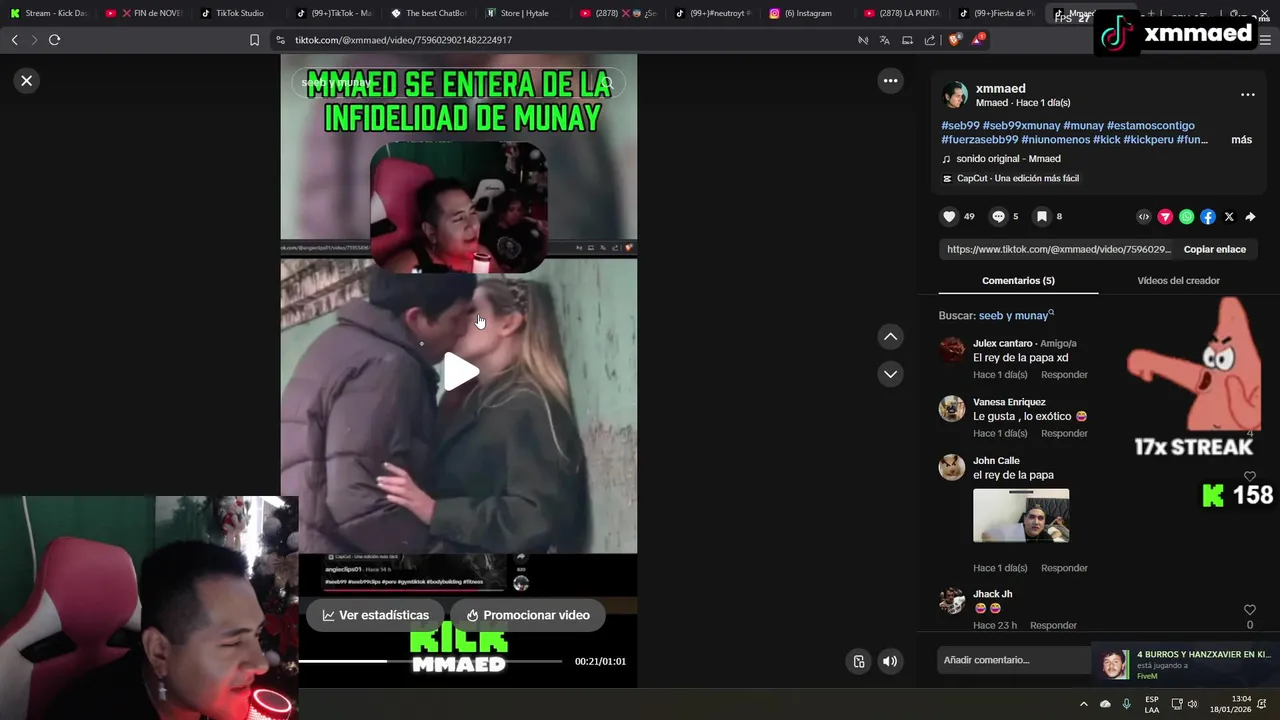Viewport: 1280px width, 720px height.
Task: Open more share options arrow
Action: click(1250, 216)
